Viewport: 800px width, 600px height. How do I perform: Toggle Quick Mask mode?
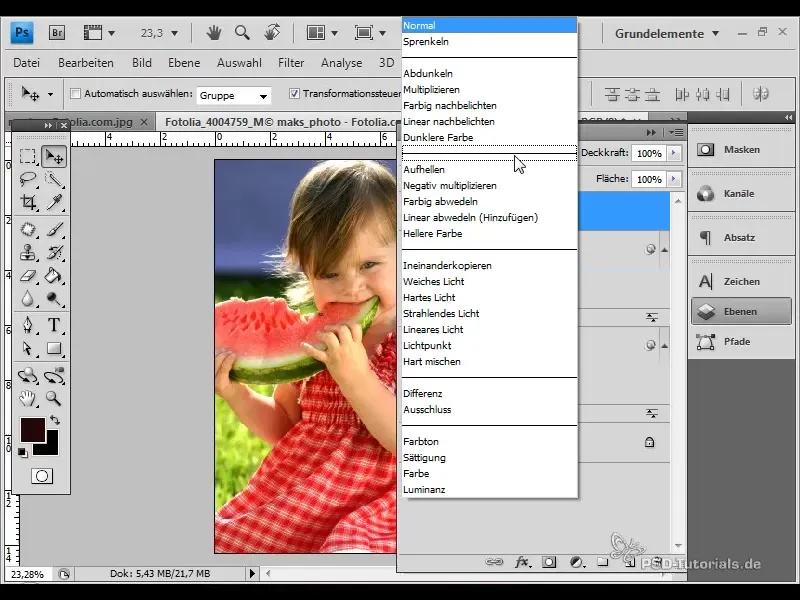click(x=42, y=476)
